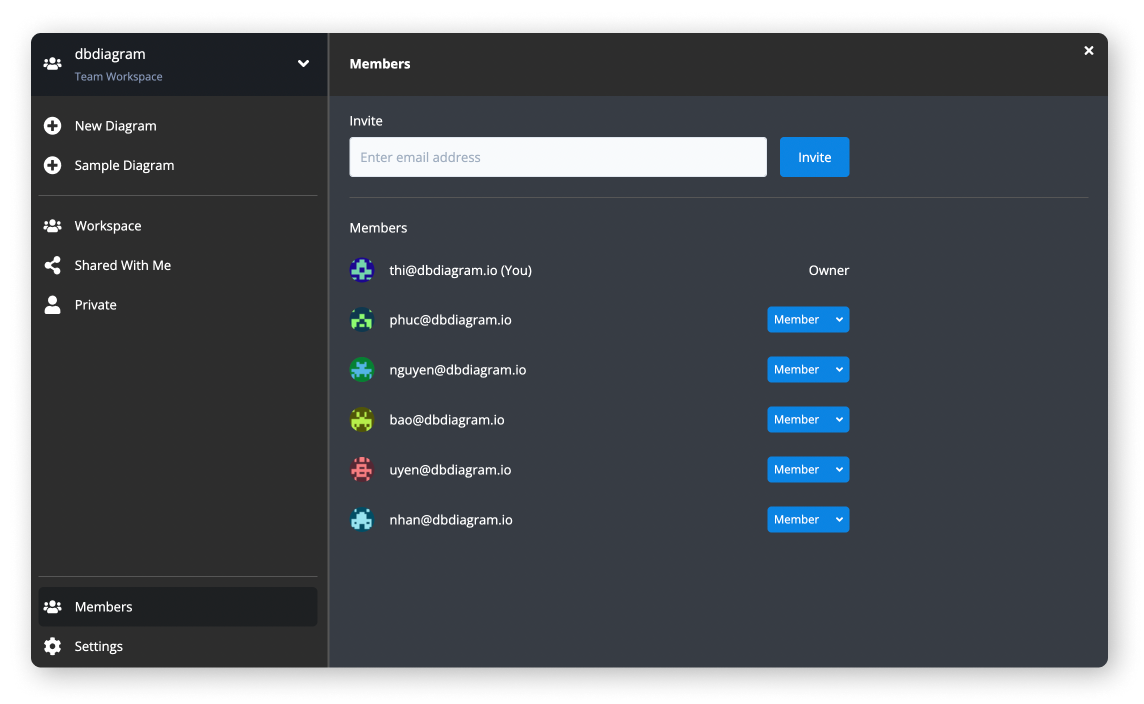Viewport: 1144px width, 704px height.
Task: Open the role dropdown for nguyen@dbdiagram.io
Action: tap(807, 369)
